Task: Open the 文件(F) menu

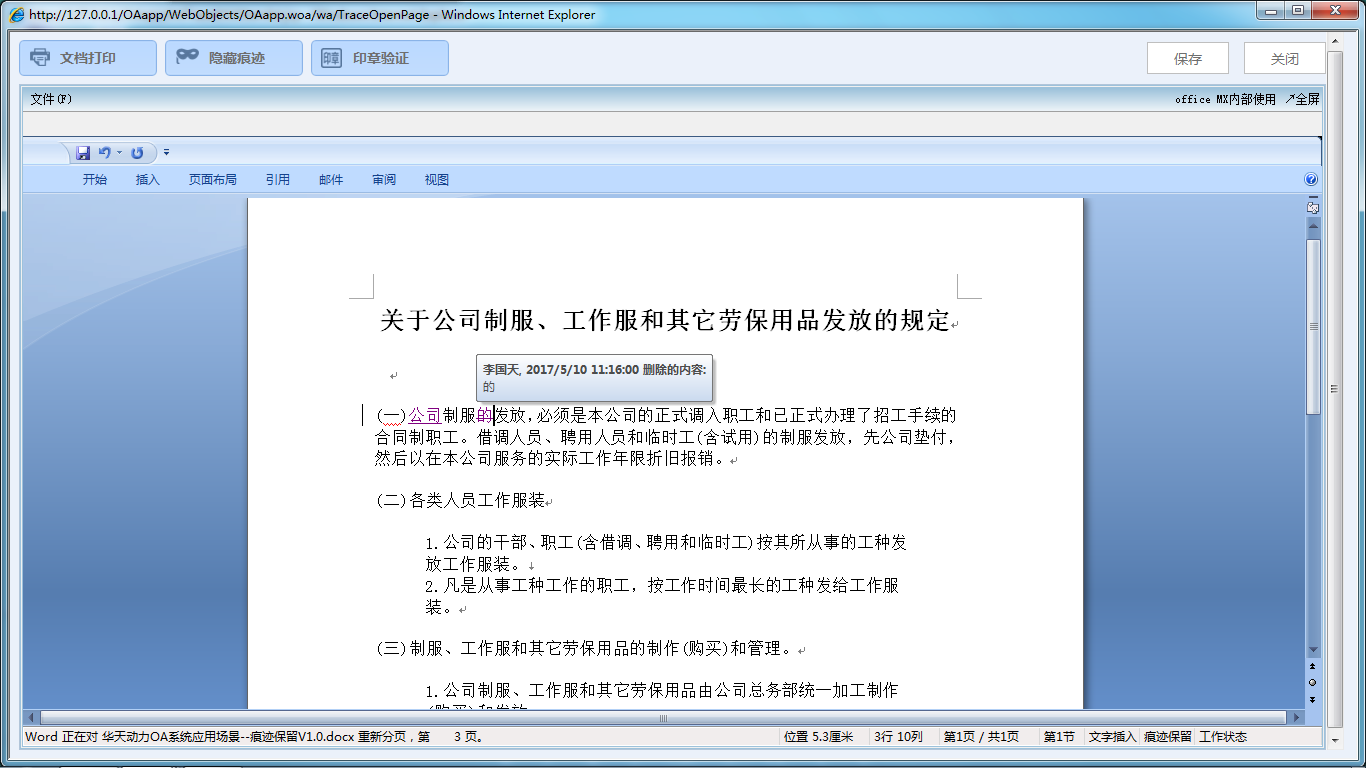Action: (48, 99)
